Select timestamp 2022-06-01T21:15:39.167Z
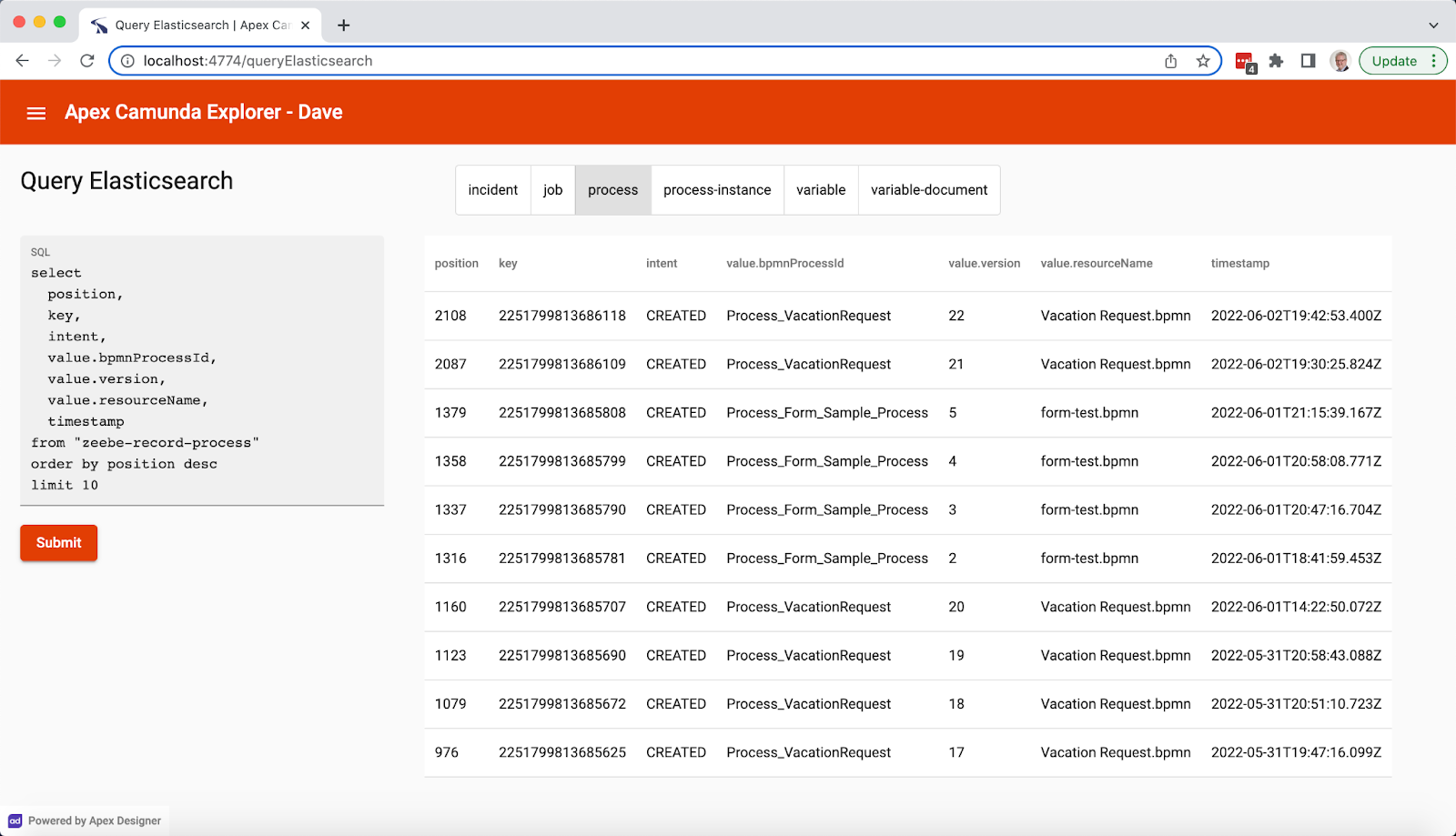This screenshot has height=836, width=1456. pyautogui.click(x=1296, y=413)
